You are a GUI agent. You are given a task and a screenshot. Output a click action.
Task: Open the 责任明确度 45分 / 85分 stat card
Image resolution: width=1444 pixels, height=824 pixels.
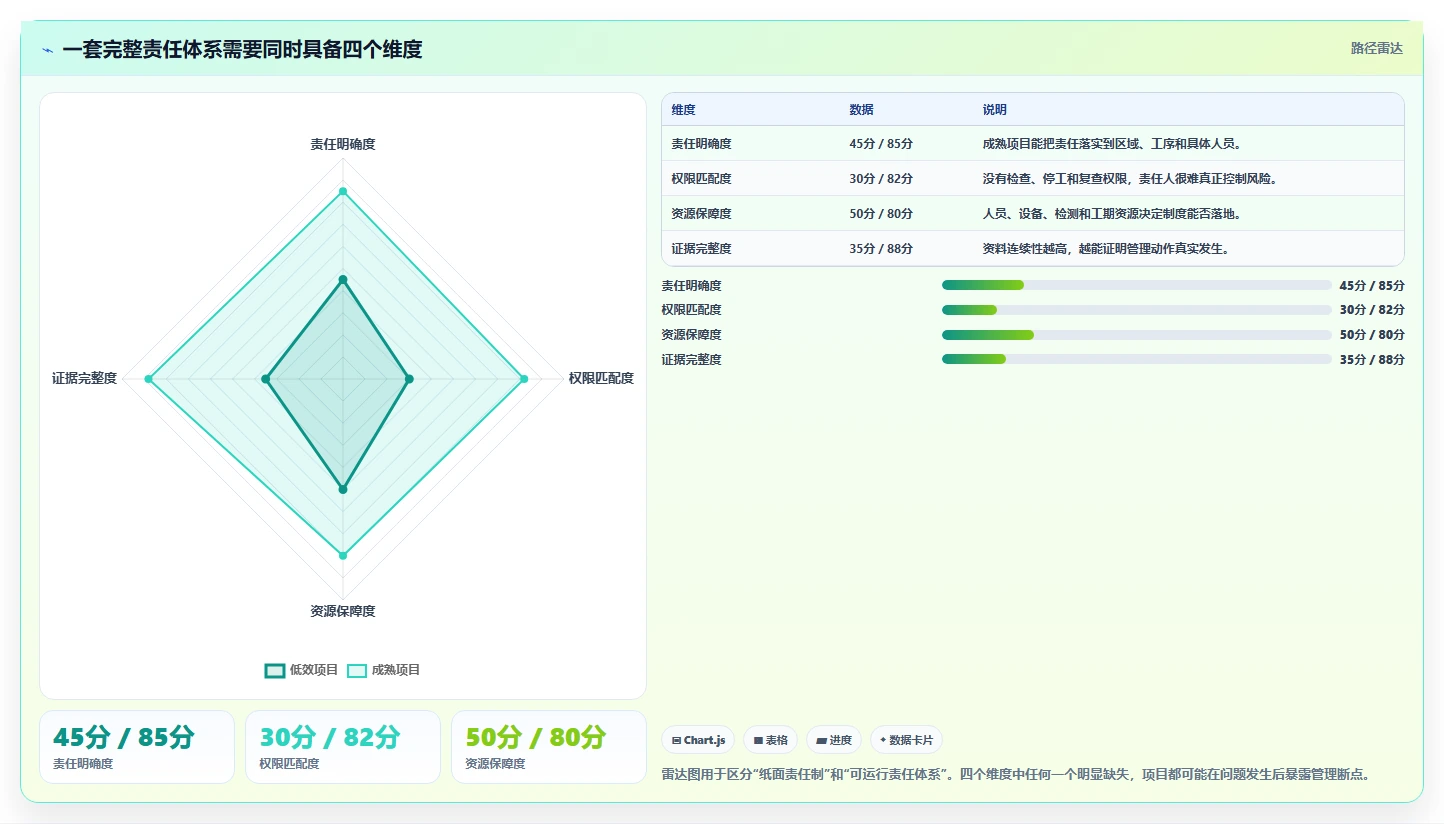137,747
